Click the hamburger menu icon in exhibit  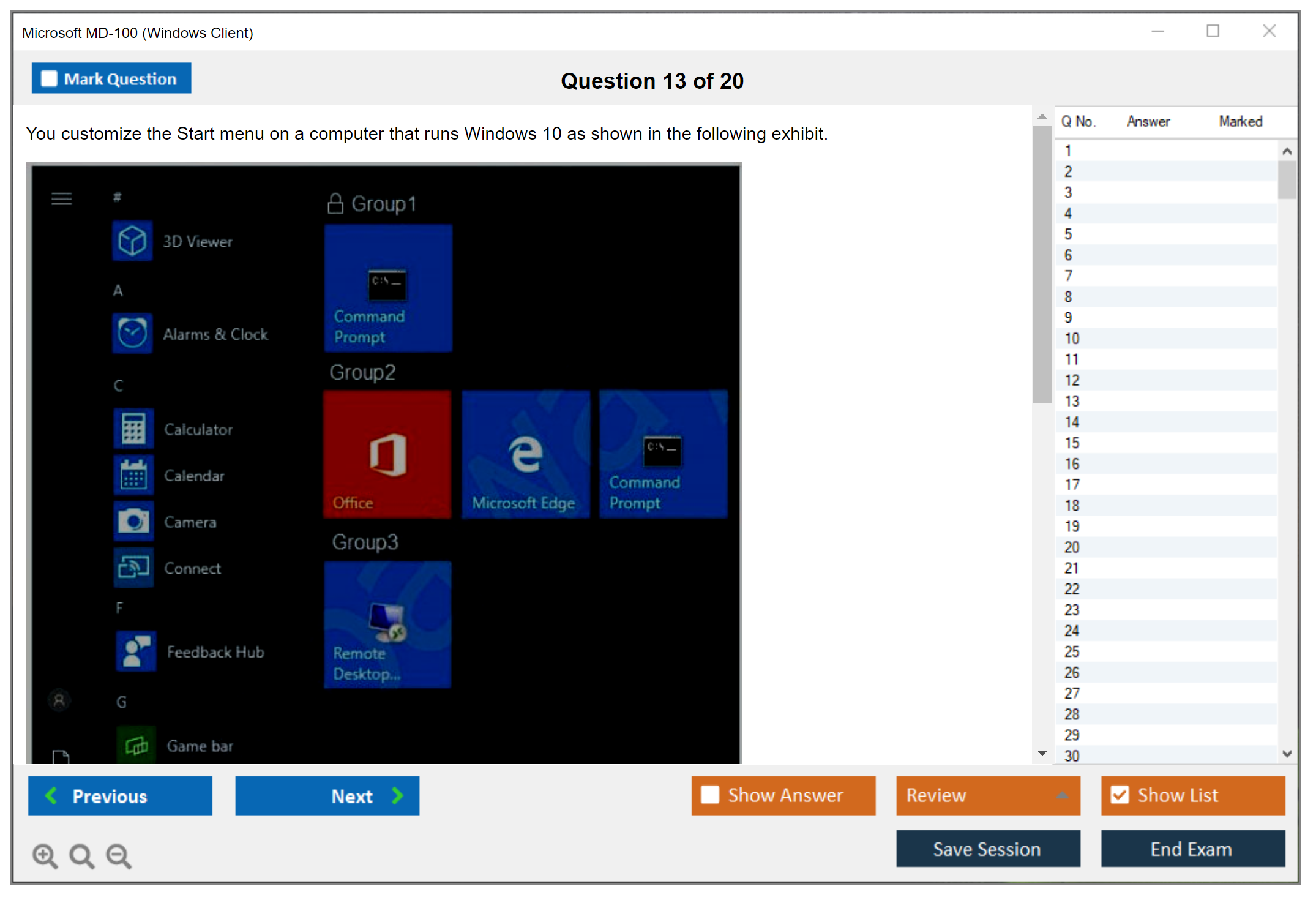61,198
